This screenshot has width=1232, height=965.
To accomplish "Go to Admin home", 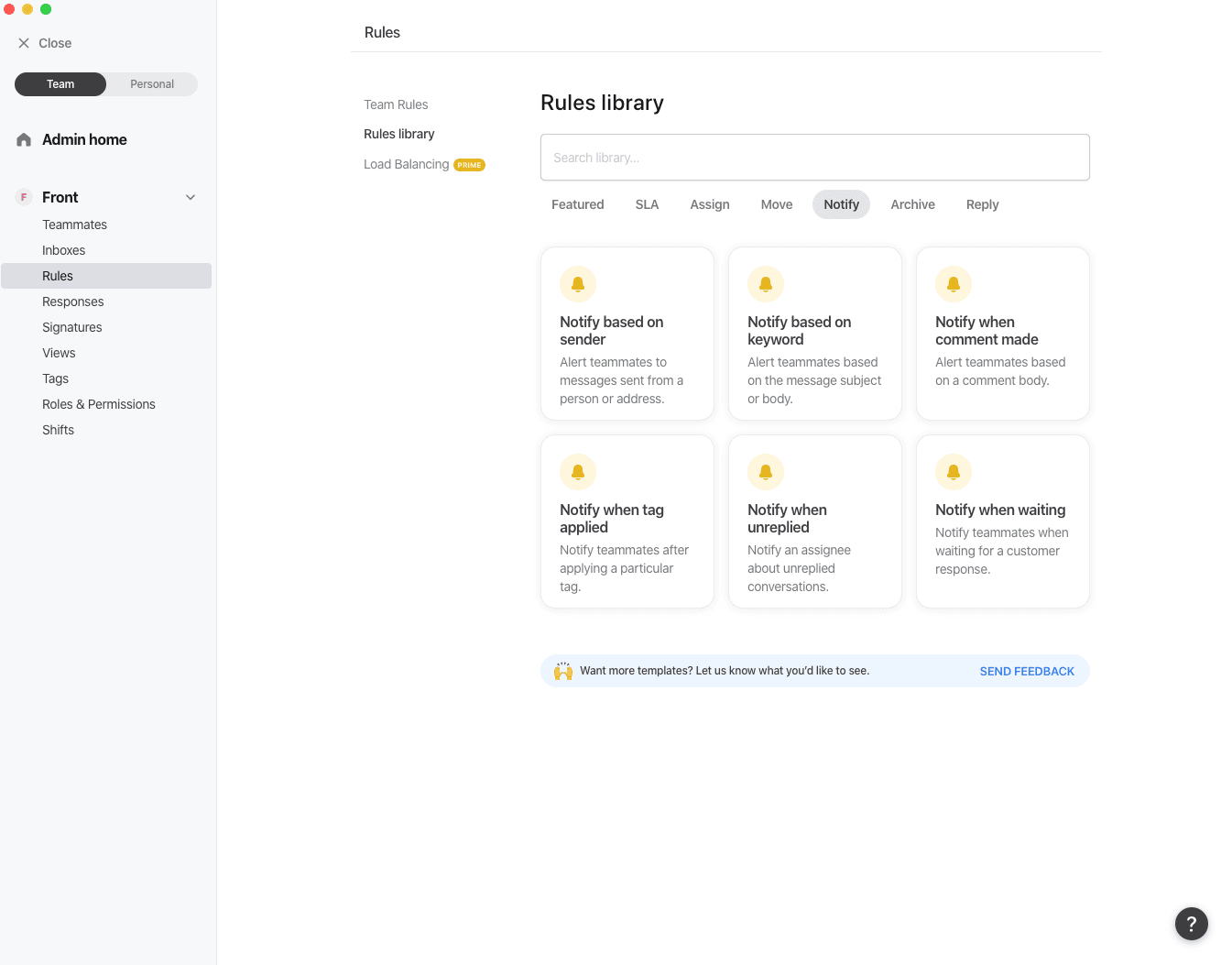I will (x=84, y=139).
